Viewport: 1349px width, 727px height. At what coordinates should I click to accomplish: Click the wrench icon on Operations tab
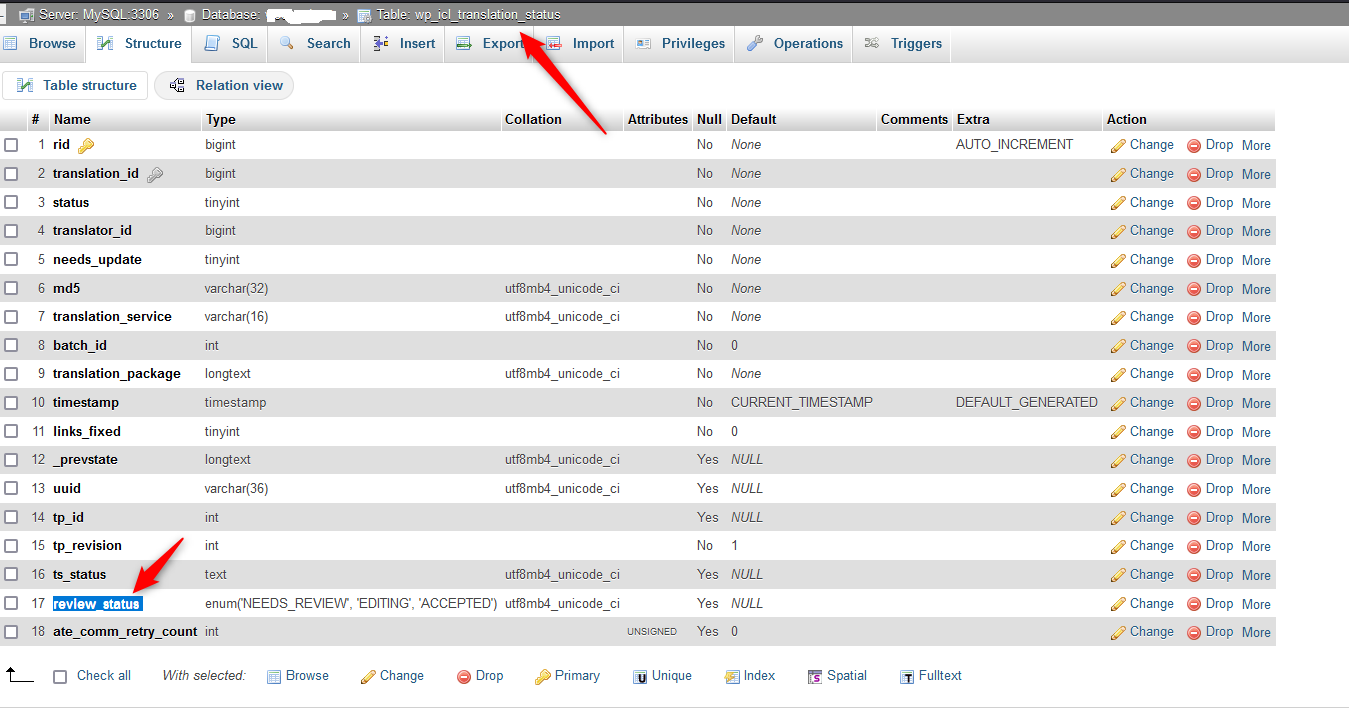[755, 44]
